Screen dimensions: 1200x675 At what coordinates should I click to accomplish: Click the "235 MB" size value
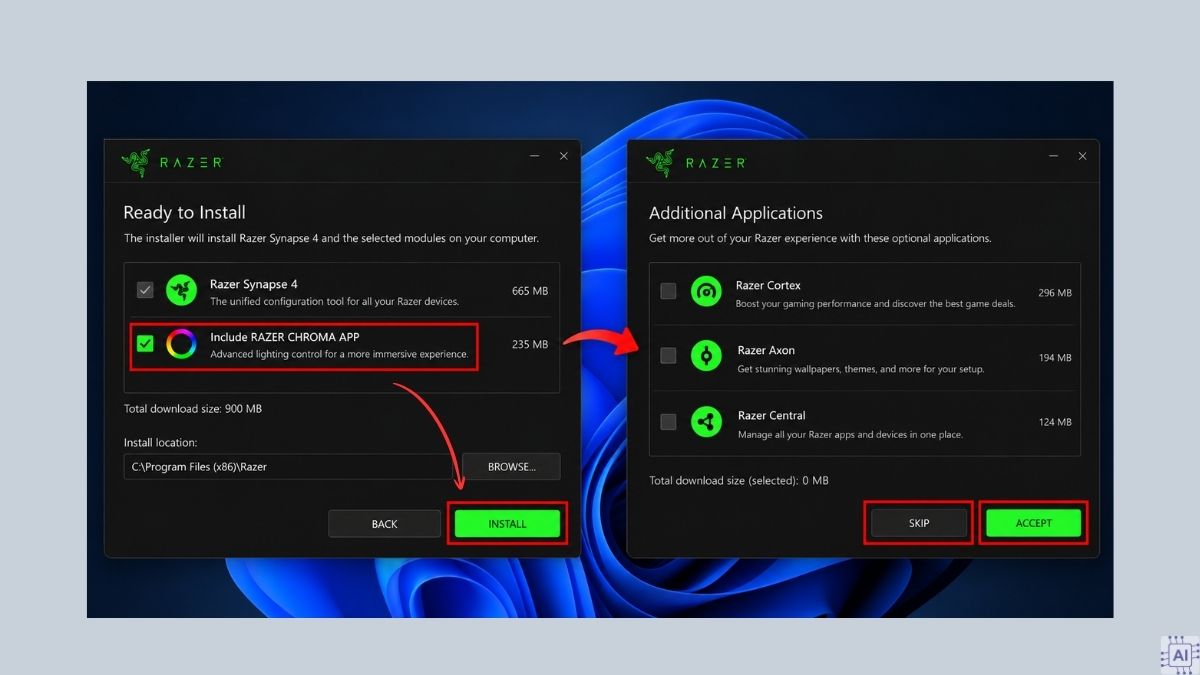coord(530,344)
